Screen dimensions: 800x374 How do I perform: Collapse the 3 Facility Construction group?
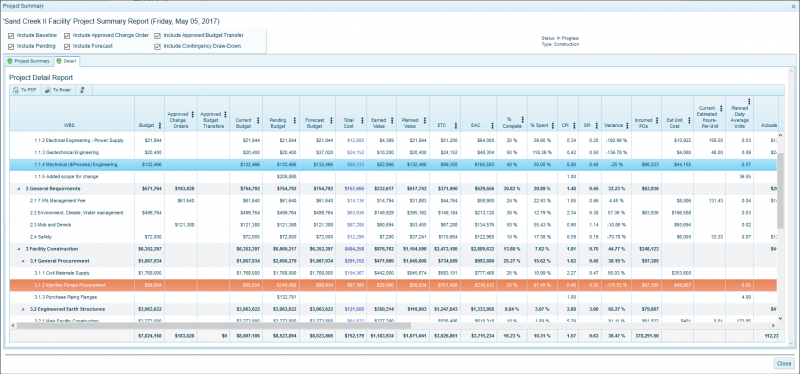click(x=19, y=249)
